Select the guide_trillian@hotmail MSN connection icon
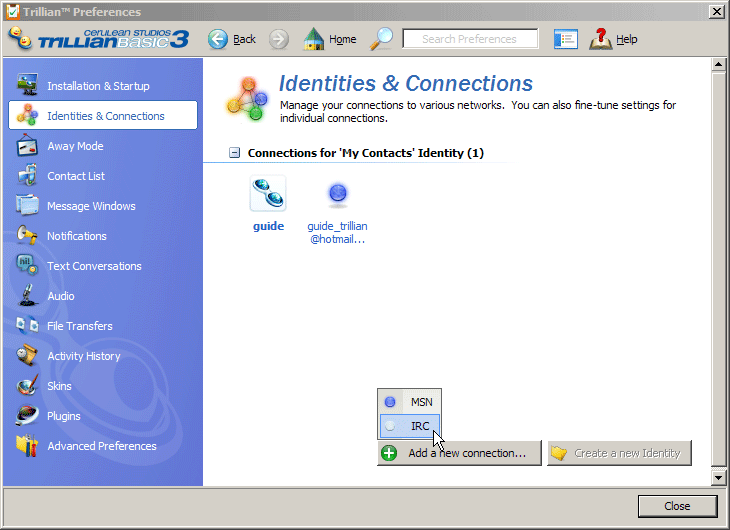The width and height of the screenshot is (730, 530). pos(338,194)
